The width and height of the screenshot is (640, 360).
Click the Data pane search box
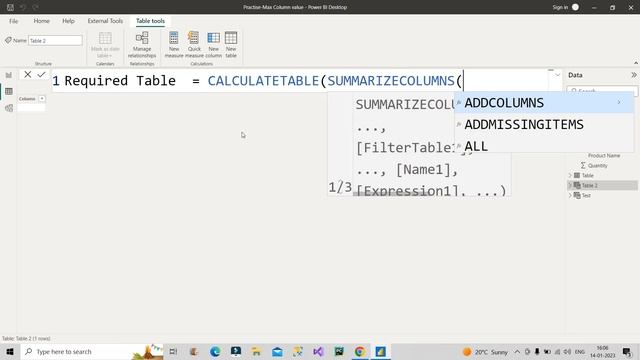click(x=602, y=91)
